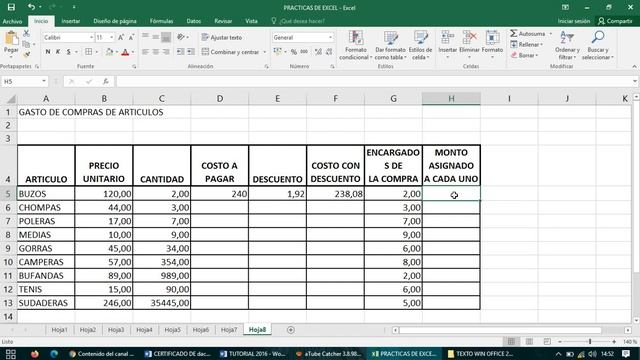
Task: Increase font size icon
Action: (121, 37)
